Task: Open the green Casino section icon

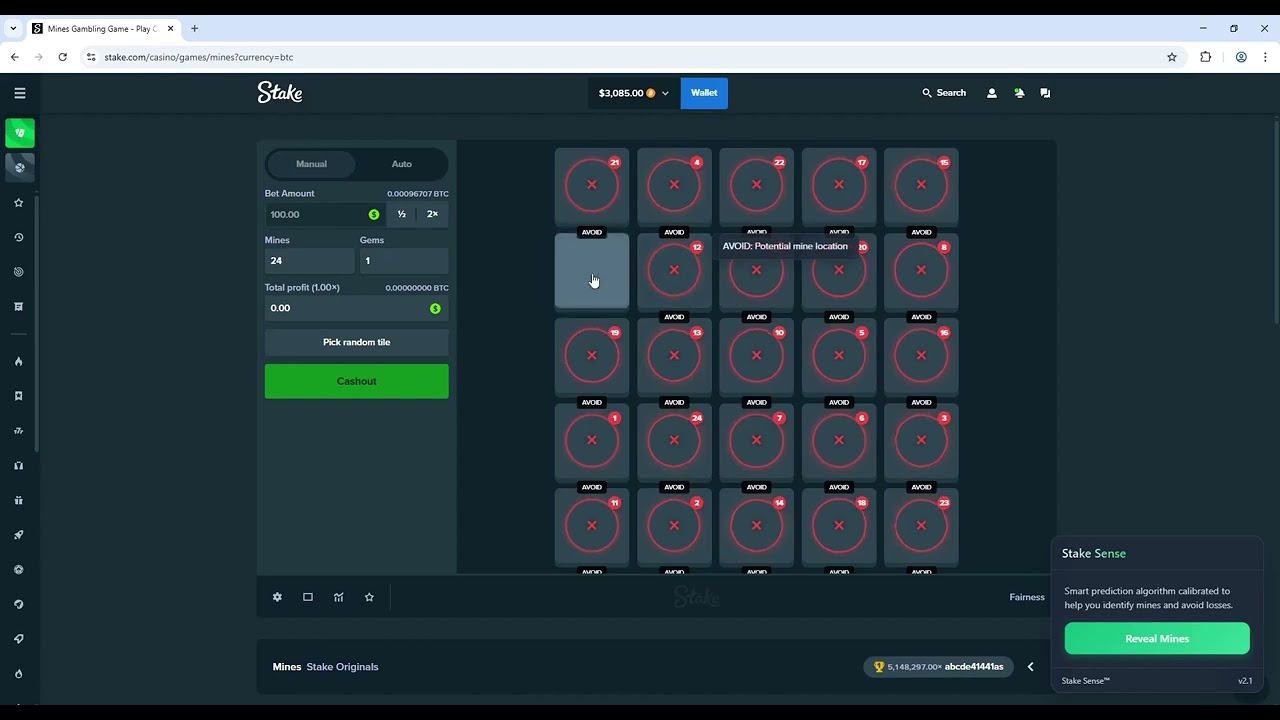Action: (19, 133)
